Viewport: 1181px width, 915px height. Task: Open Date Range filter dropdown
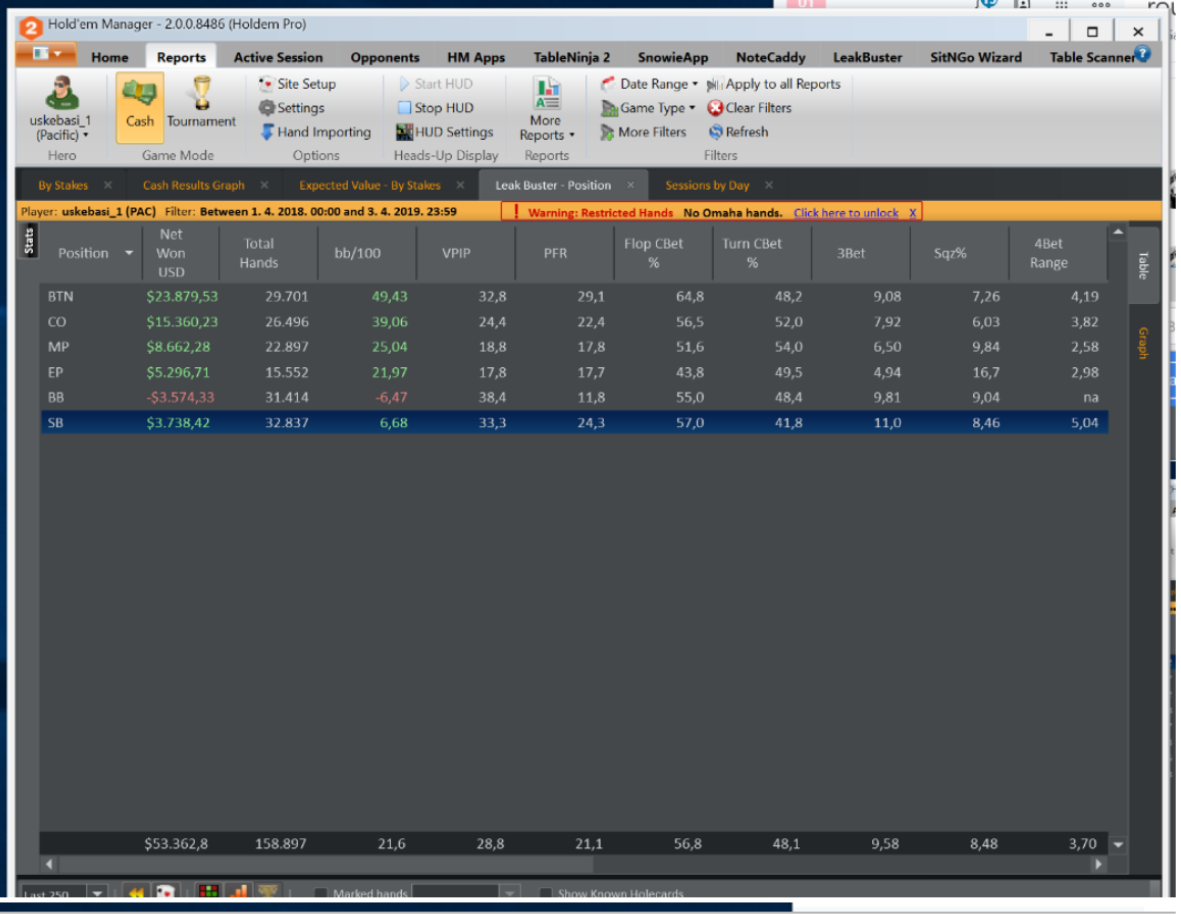tap(649, 84)
